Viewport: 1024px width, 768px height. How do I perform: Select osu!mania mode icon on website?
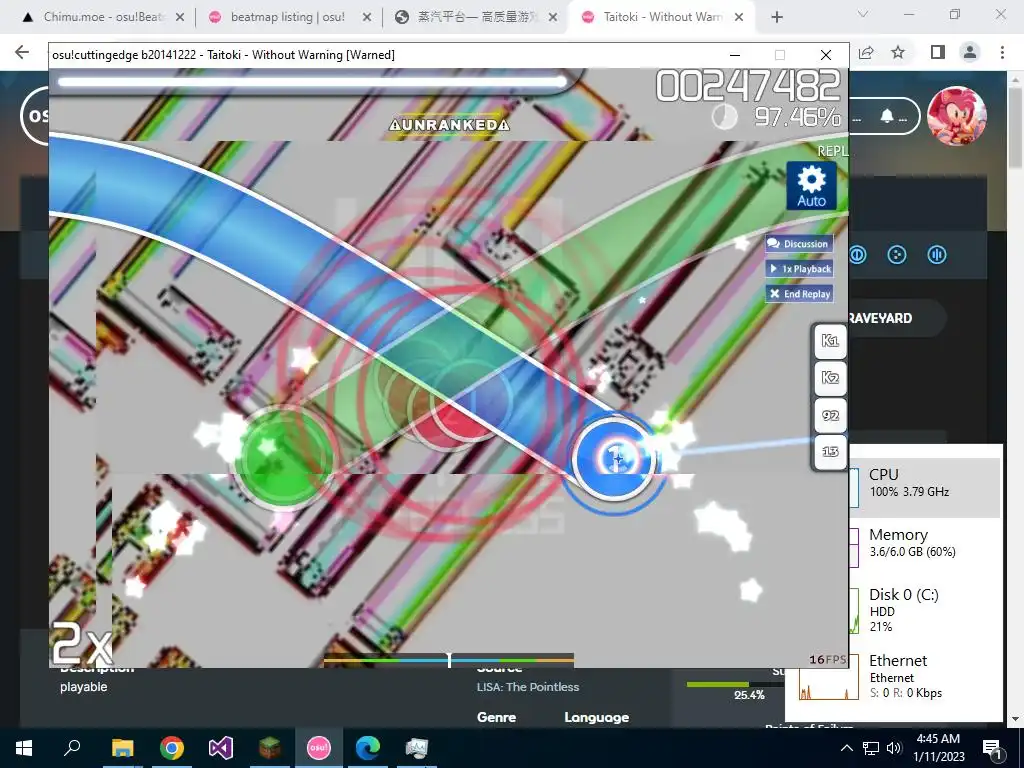tap(936, 255)
